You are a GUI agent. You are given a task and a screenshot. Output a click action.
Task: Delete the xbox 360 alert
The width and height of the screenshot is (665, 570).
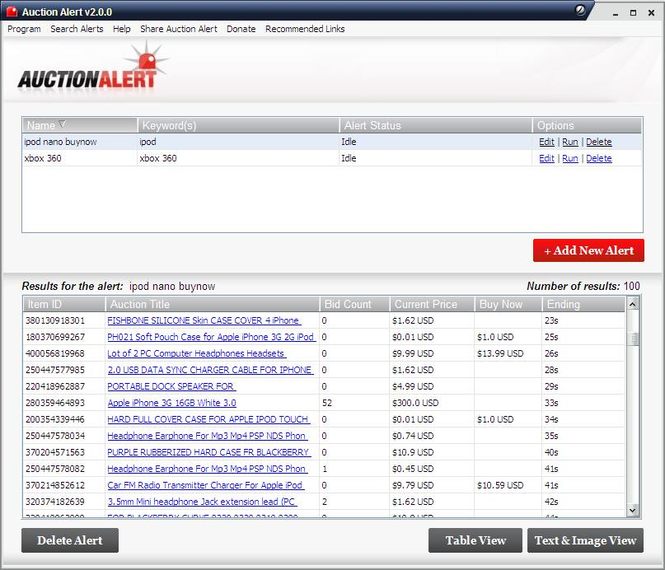pyautogui.click(x=599, y=158)
